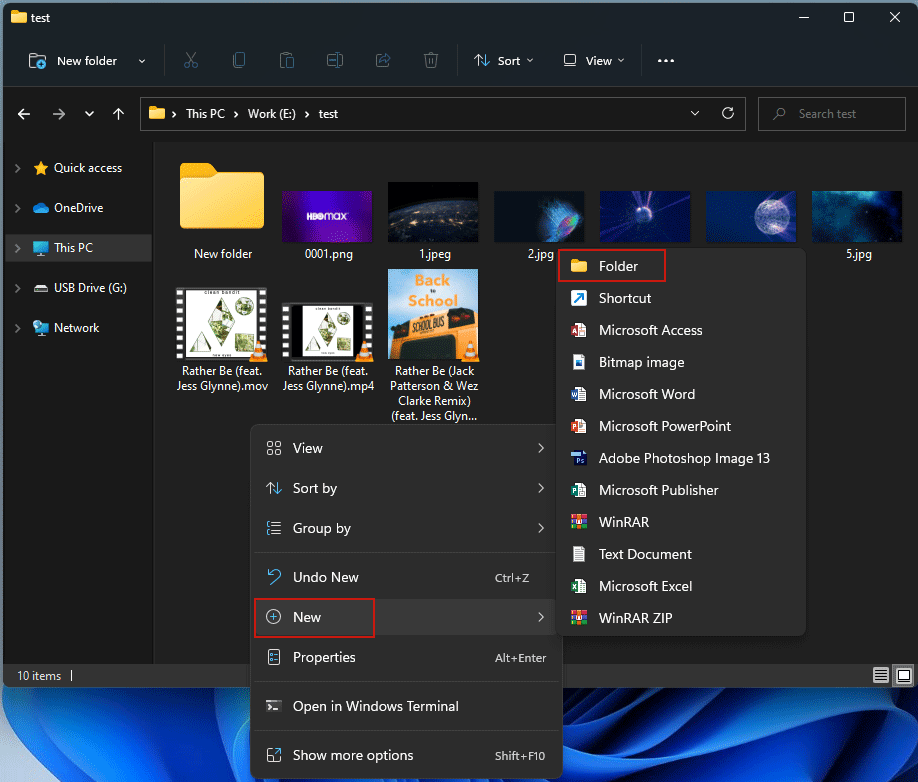Create a new WinRAR ZIP archive
This screenshot has height=782, width=918.
pos(681,618)
